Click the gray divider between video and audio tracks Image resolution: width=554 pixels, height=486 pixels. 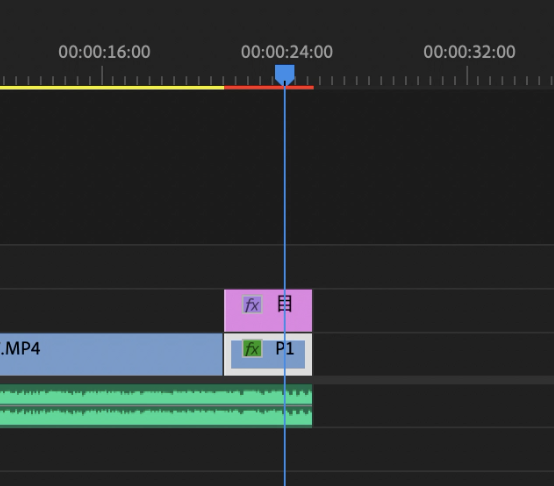click(x=277, y=380)
